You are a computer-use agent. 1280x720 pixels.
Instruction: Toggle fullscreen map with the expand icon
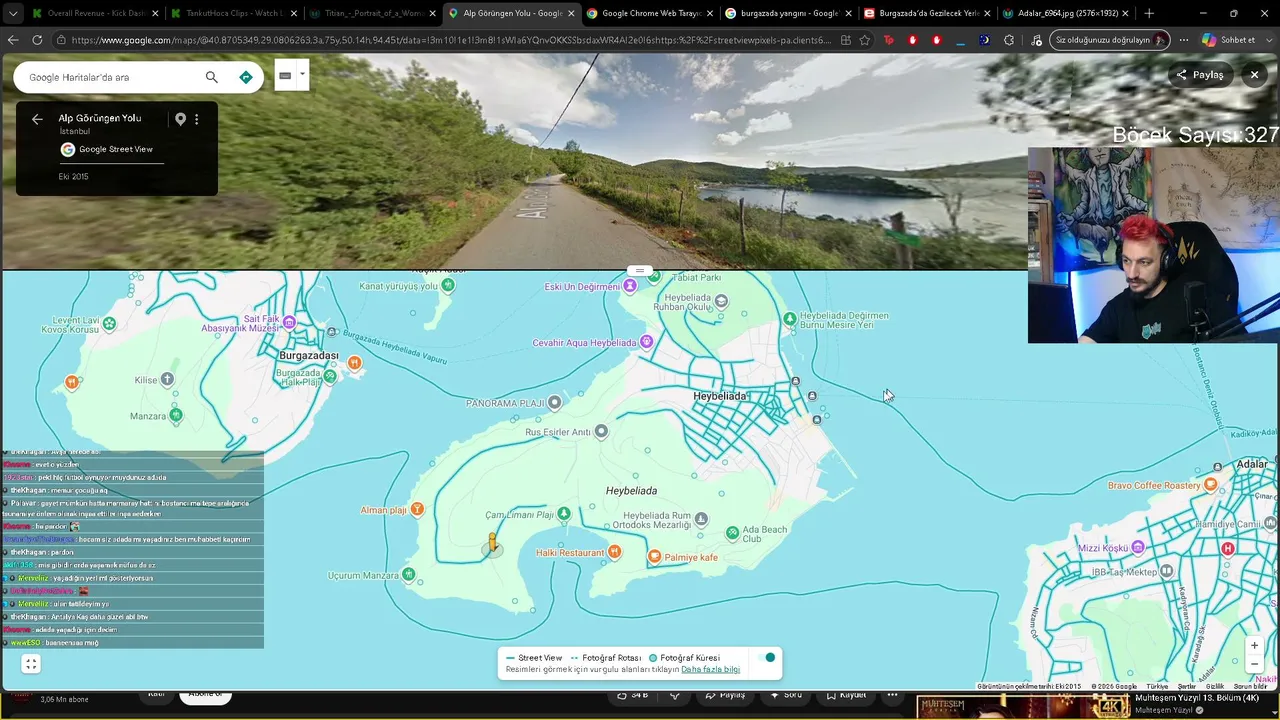coord(31,664)
